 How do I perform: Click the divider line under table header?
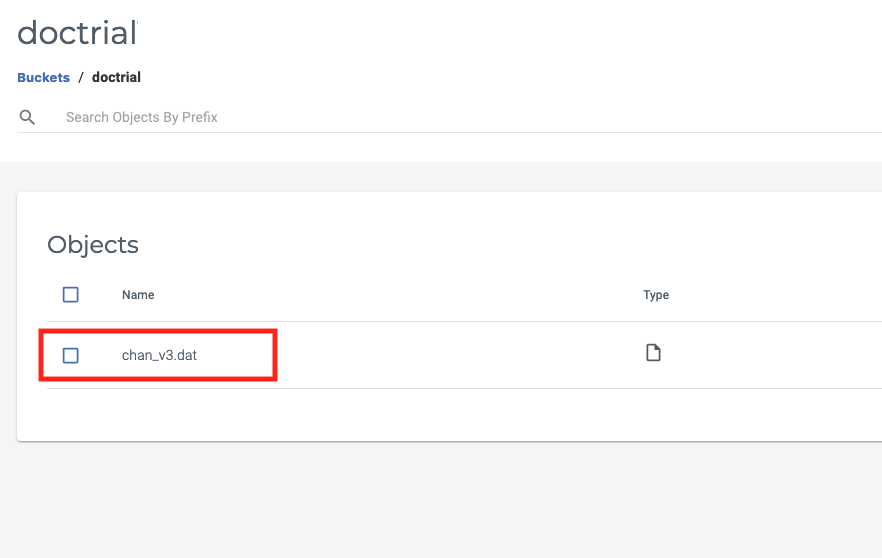click(450, 321)
